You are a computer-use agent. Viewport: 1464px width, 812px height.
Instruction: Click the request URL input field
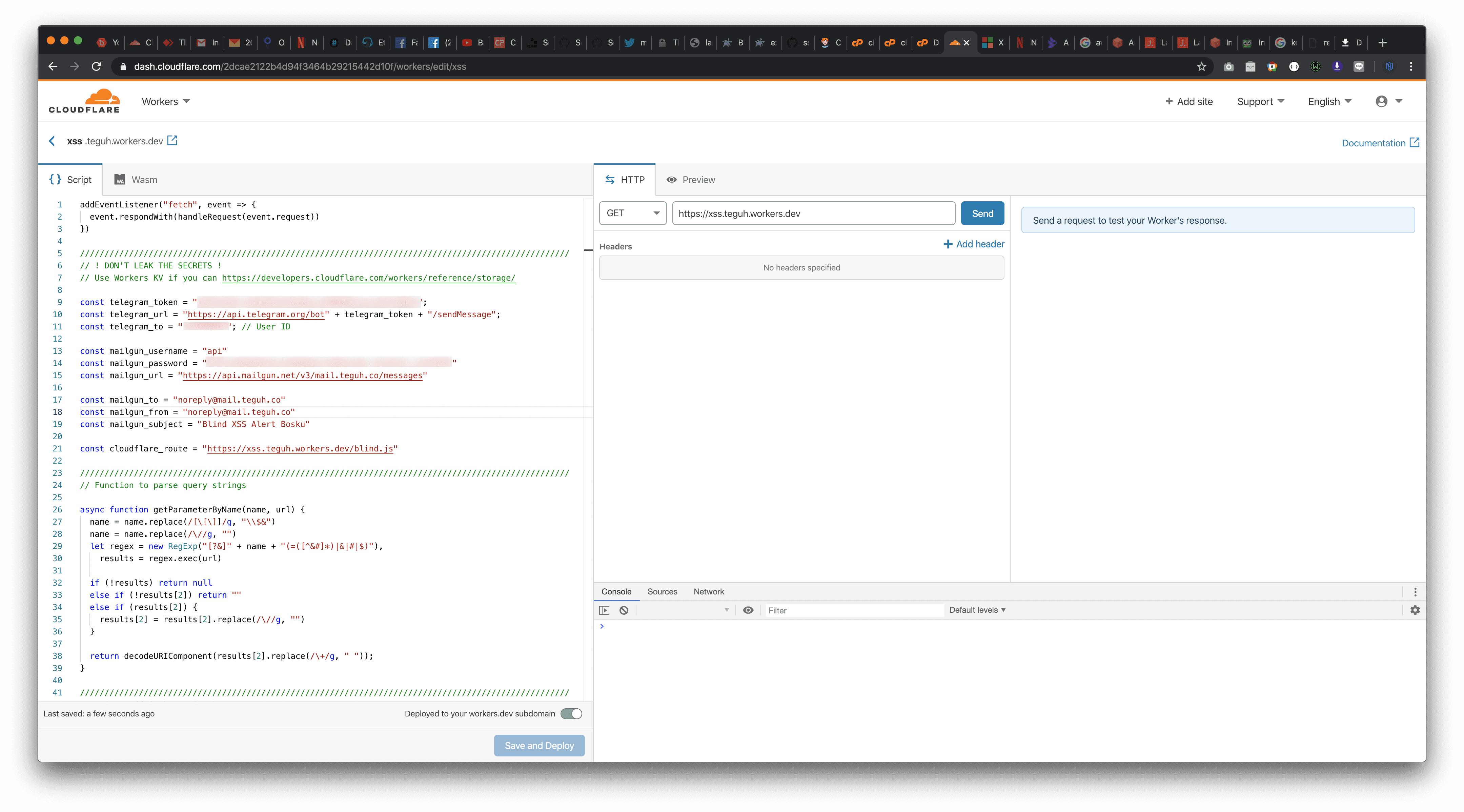(813, 213)
